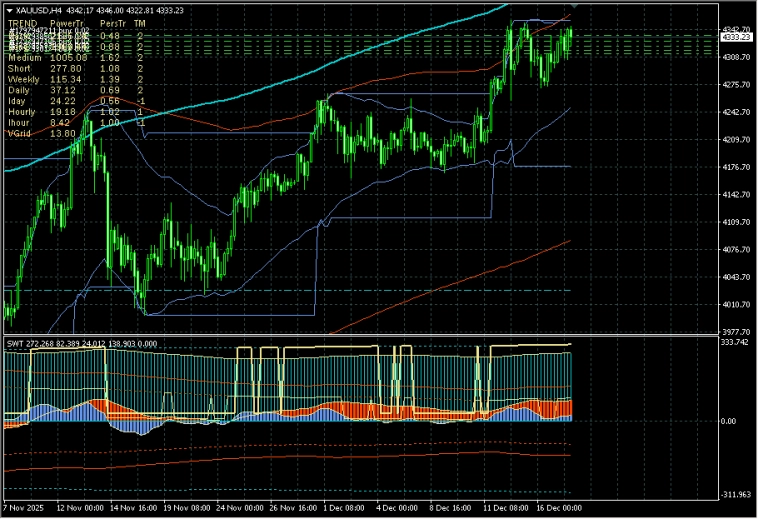This screenshot has height=519, width=758.
Task: Click the 4010.70 price scale level
Action: click(735, 304)
